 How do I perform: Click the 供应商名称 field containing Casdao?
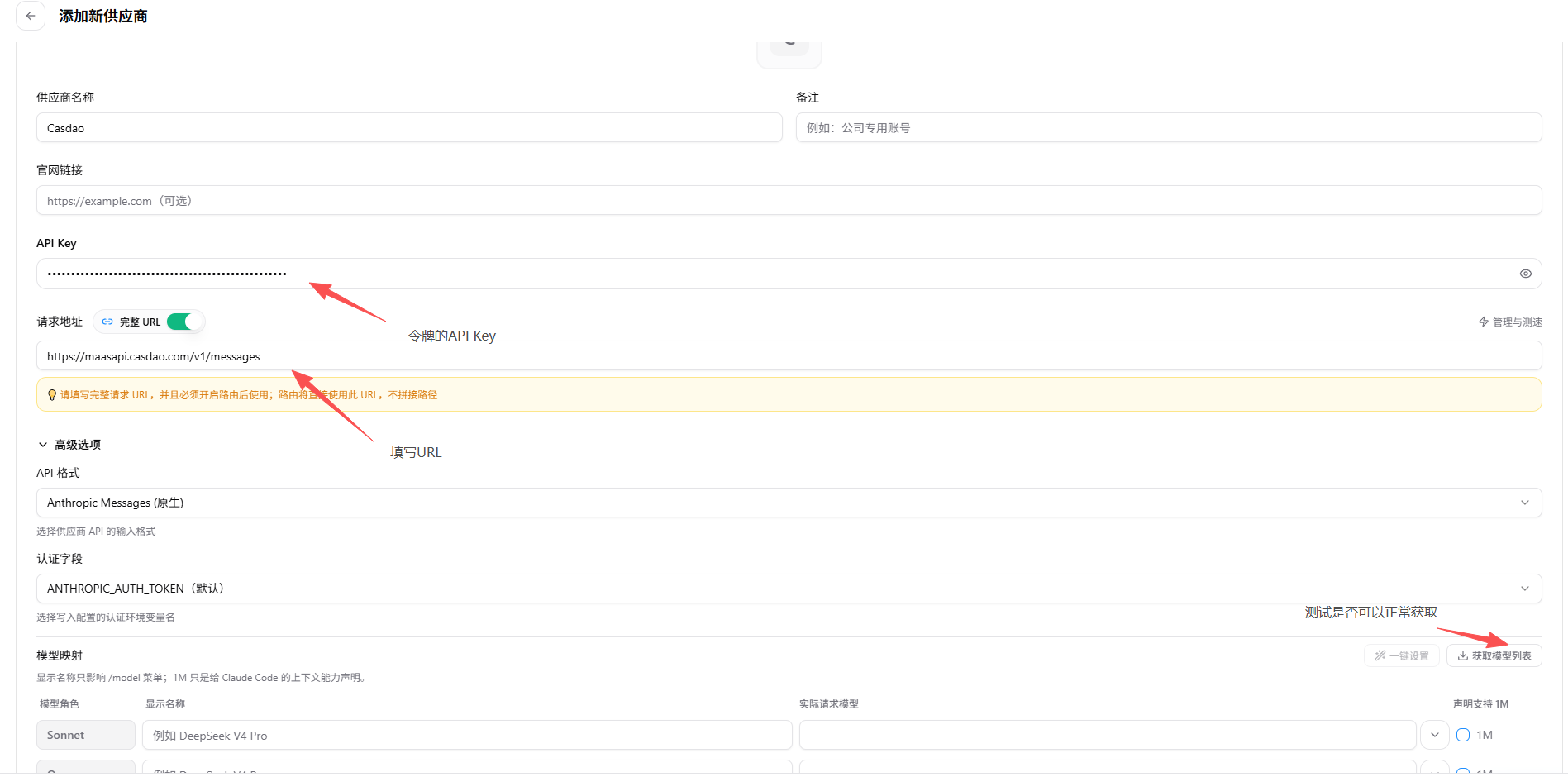409,128
